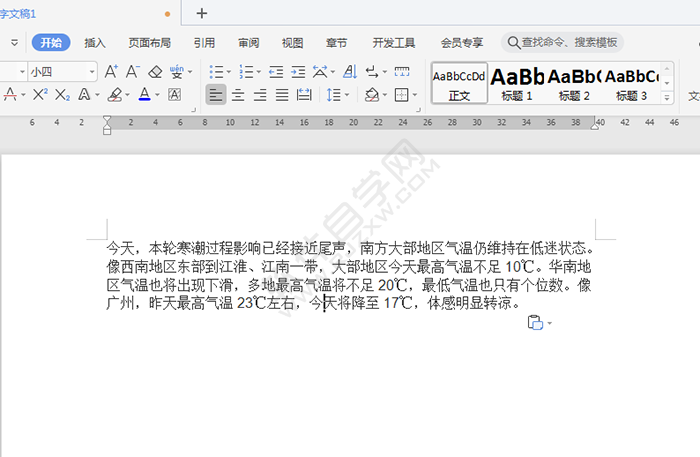Switch to the 审阅 tab
Viewport: 700px width, 457px height.
tap(248, 43)
